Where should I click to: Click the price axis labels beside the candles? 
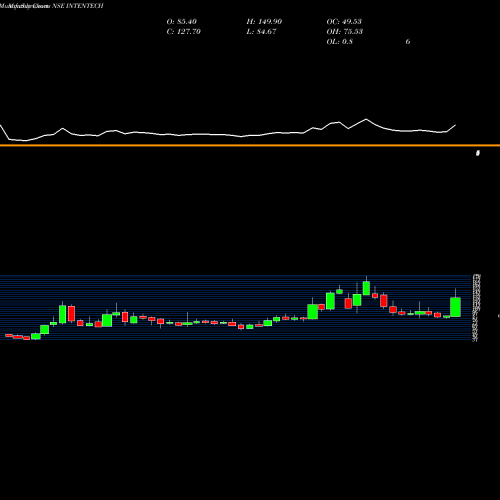click(476, 308)
